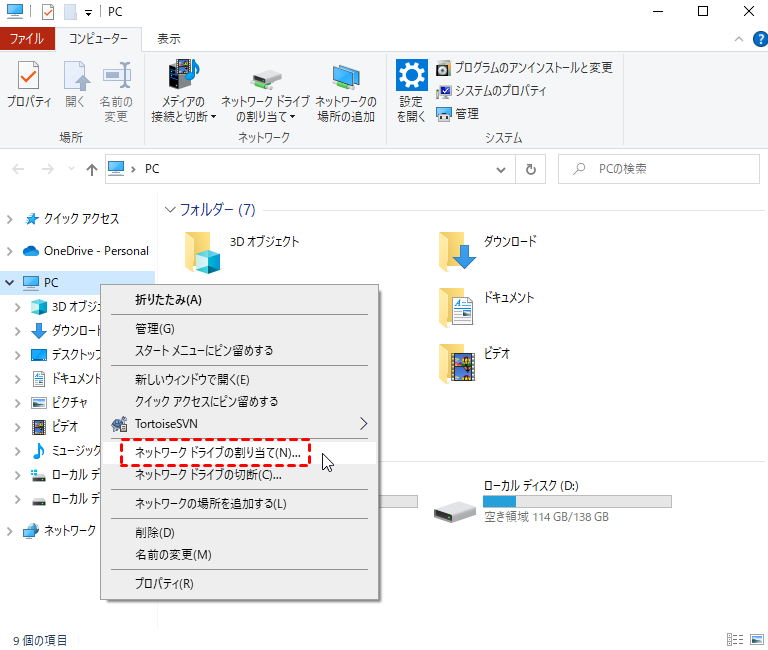Click the Forward navigation arrow
The width and height of the screenshot is (768, 650).
click(x=48, y=169)
